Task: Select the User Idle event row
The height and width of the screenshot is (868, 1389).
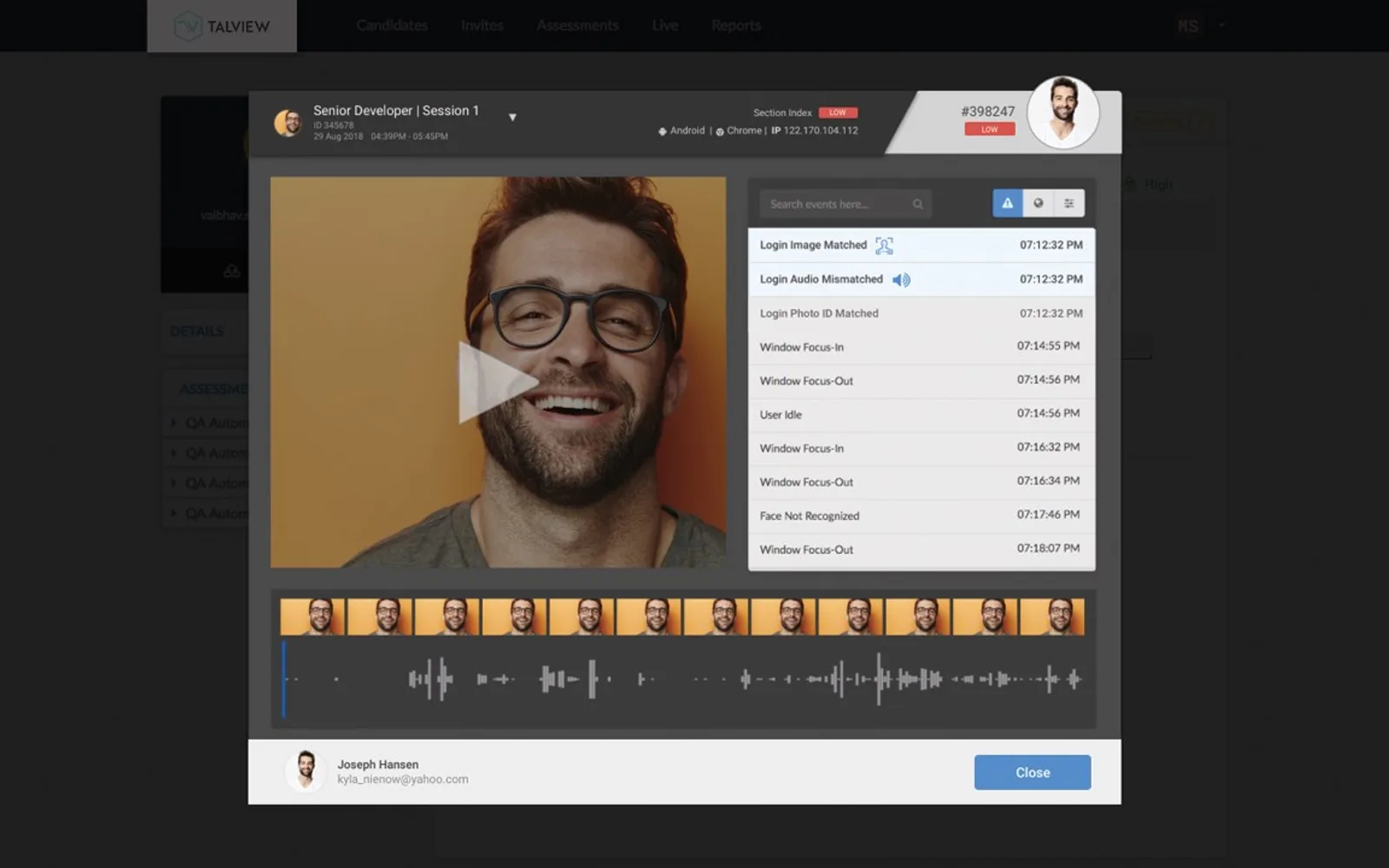Action: point(921,415)
